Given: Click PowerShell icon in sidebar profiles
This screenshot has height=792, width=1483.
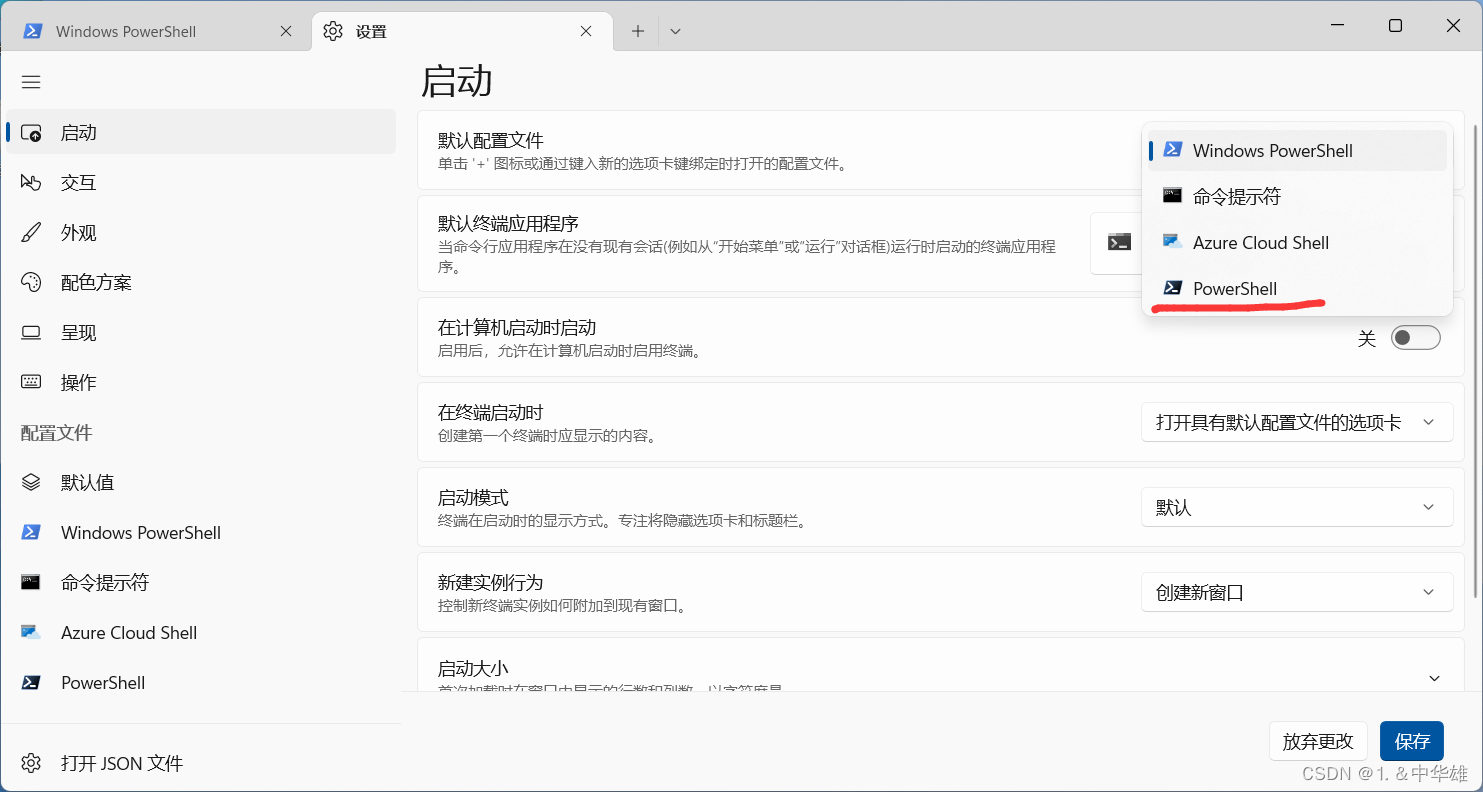Looking at the screenshot, I should 31,682.
